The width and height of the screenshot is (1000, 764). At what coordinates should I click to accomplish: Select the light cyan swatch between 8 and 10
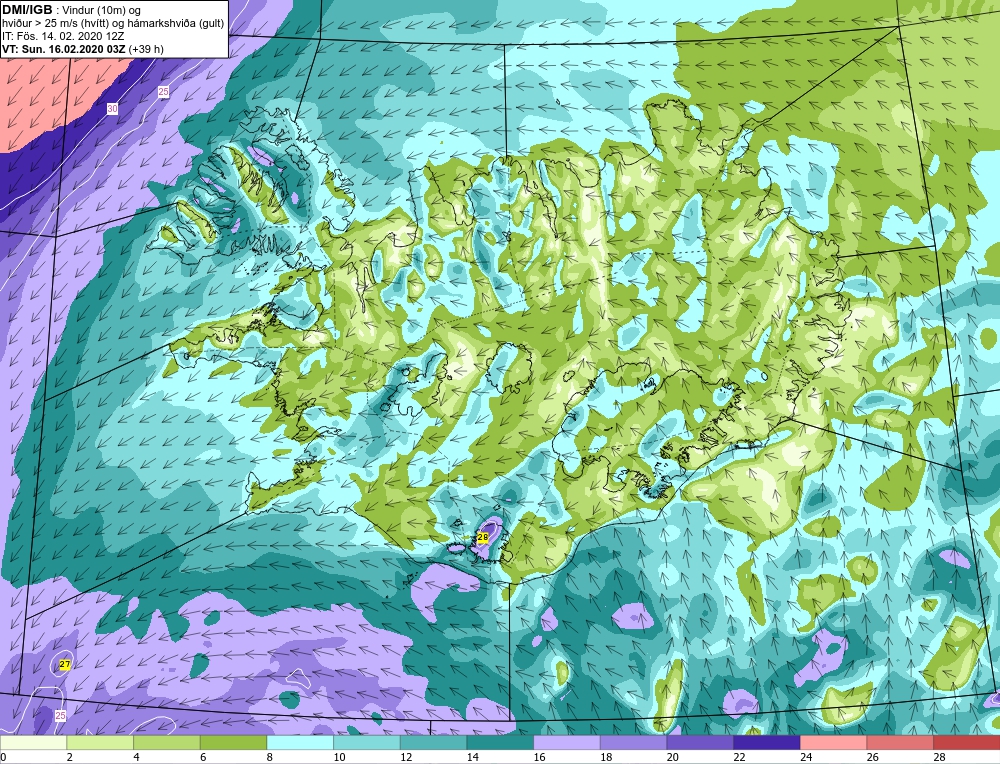pyautogui.click(x=300, y=743)
